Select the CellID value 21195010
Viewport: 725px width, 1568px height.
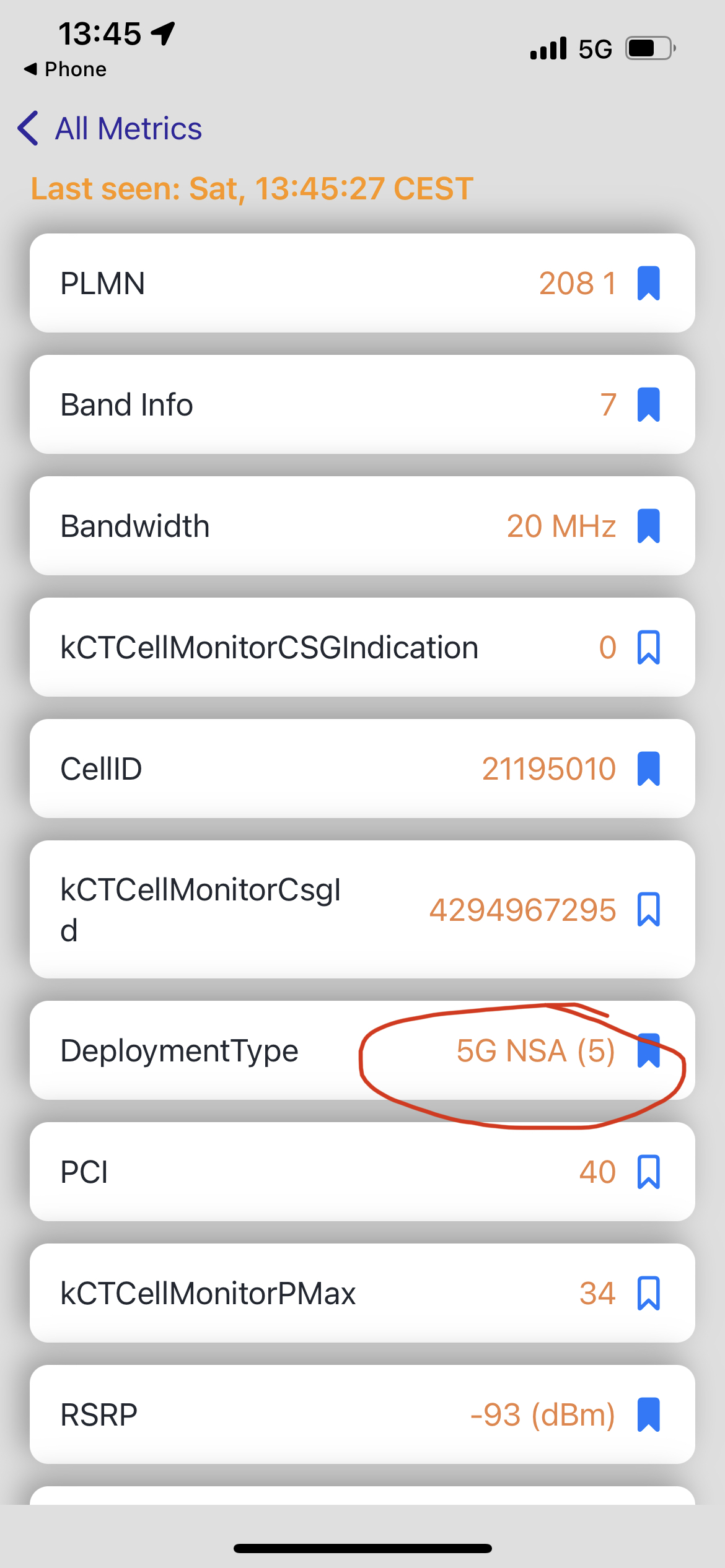[548, 769]
